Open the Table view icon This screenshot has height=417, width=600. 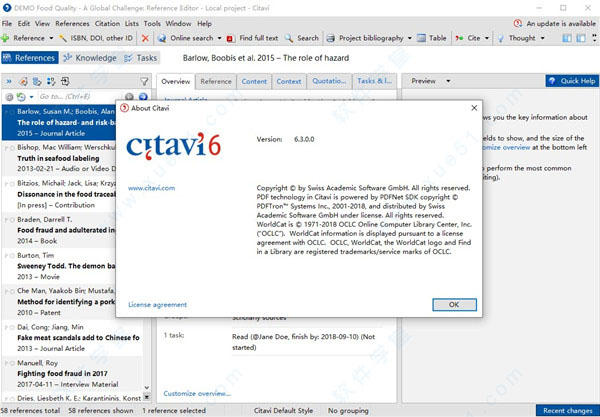click(421, 38)
